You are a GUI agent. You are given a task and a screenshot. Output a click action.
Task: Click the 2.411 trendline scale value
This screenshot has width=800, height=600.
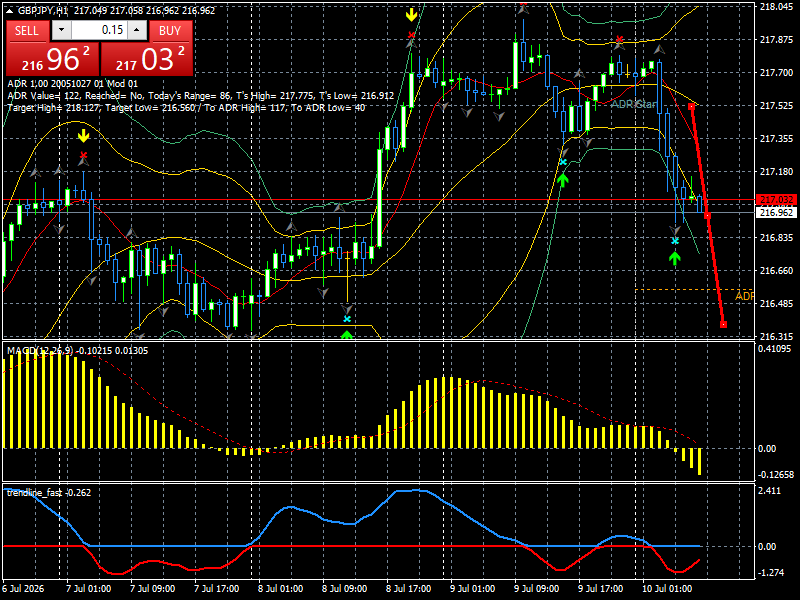(x=769, y=491)
